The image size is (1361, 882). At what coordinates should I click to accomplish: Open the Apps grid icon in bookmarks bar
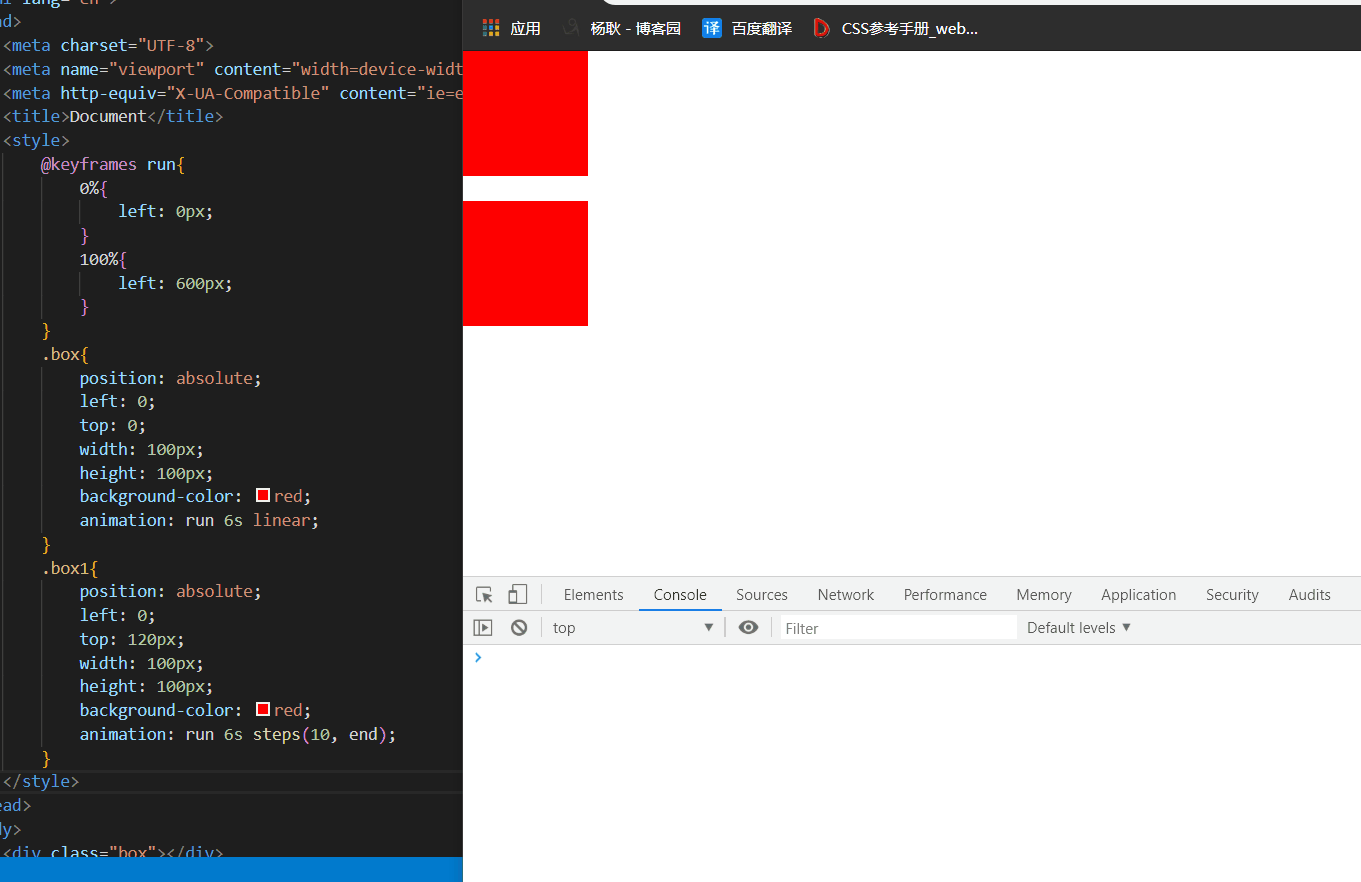pos(491,28)
